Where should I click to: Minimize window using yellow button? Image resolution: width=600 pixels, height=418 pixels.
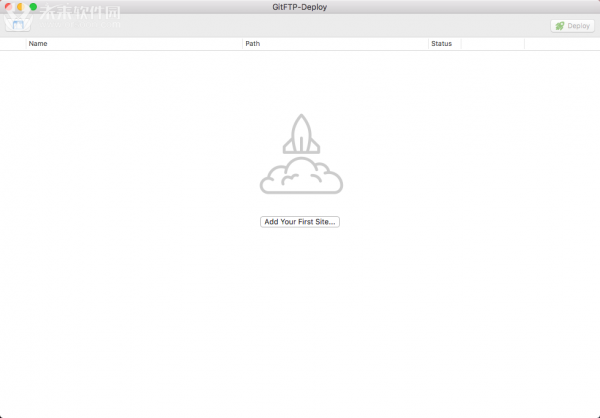[21, 7]
